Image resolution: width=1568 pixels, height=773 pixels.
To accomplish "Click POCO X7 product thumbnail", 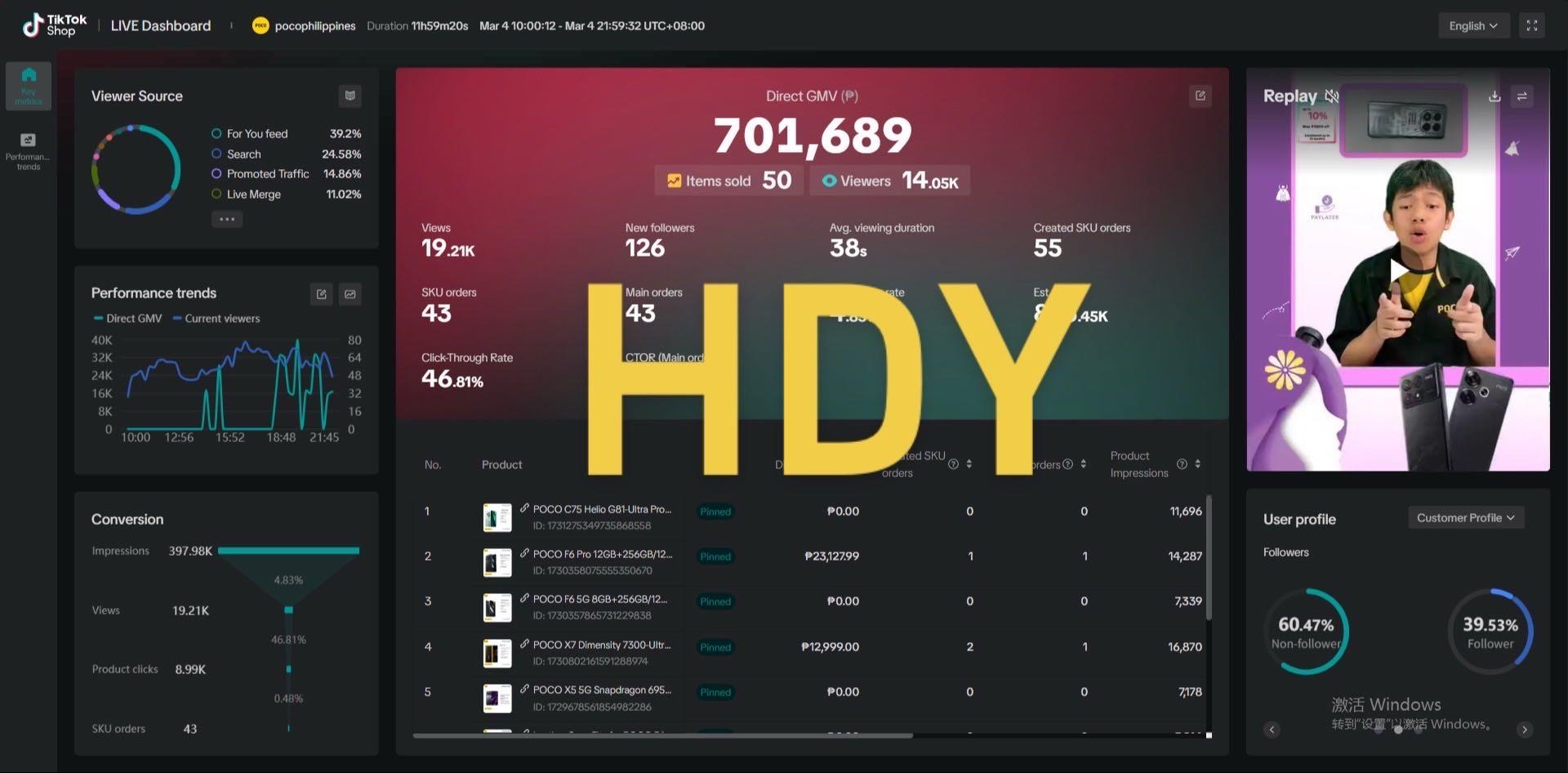I will click(x=497, y=653).
